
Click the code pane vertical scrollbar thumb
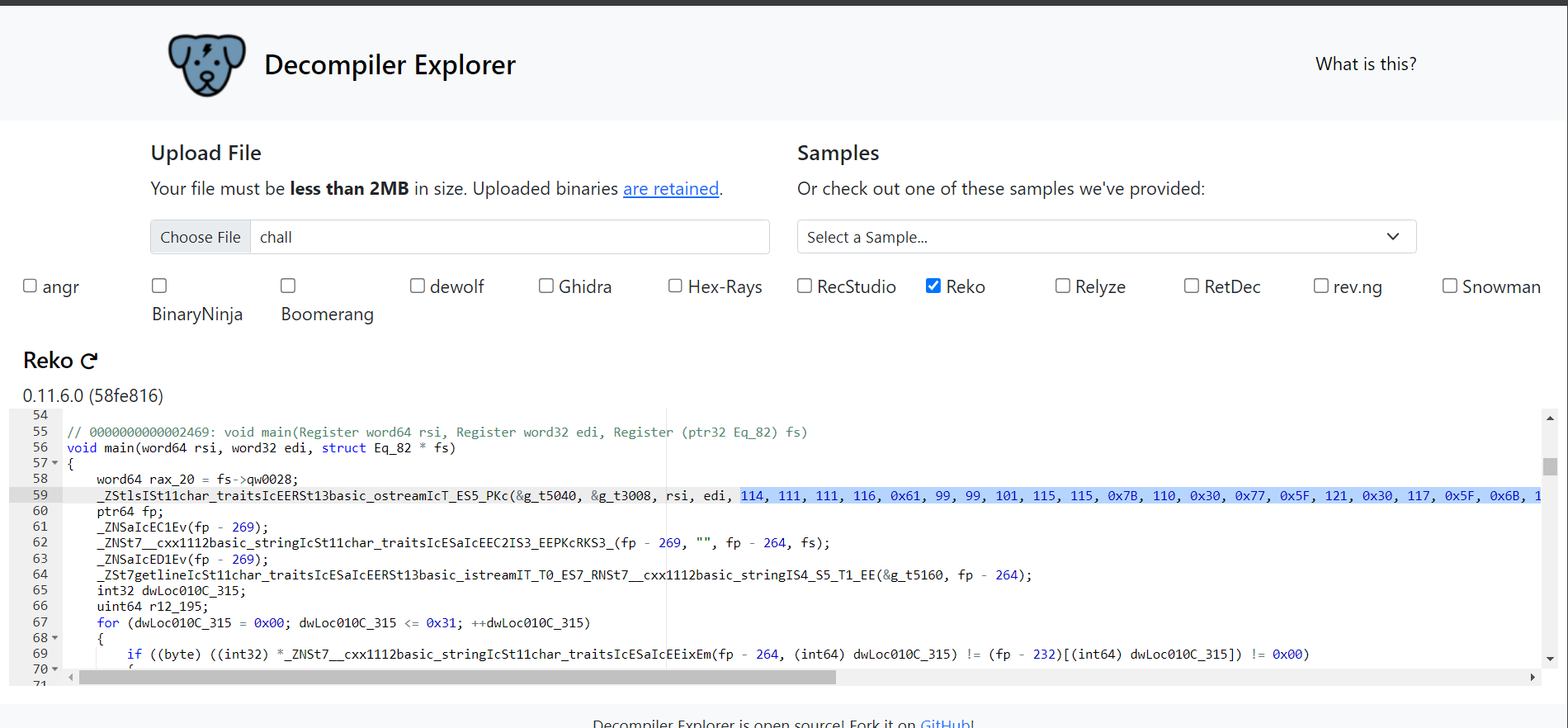coord(1550,466)
